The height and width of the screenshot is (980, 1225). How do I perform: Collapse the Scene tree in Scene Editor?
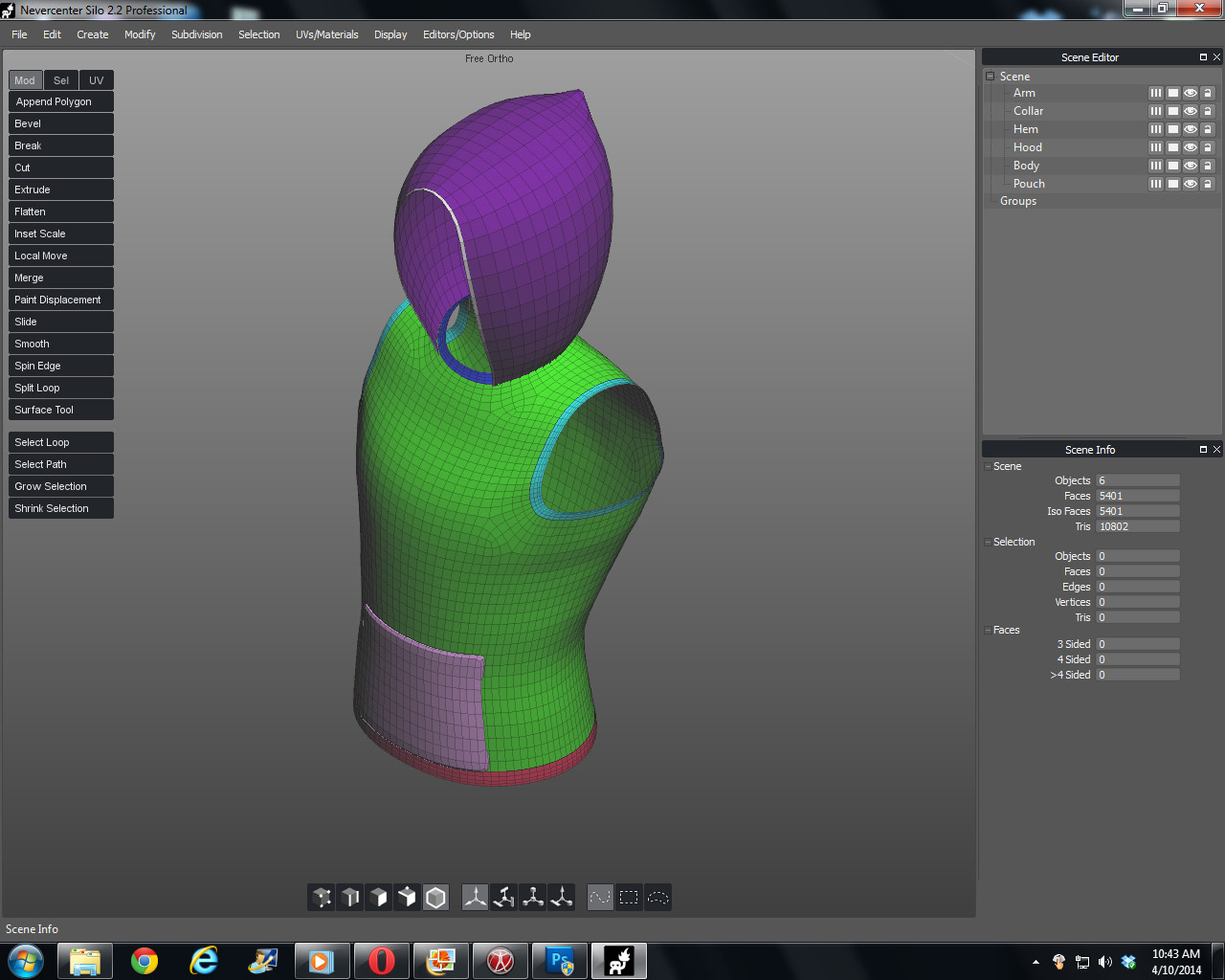coord(991,77)
